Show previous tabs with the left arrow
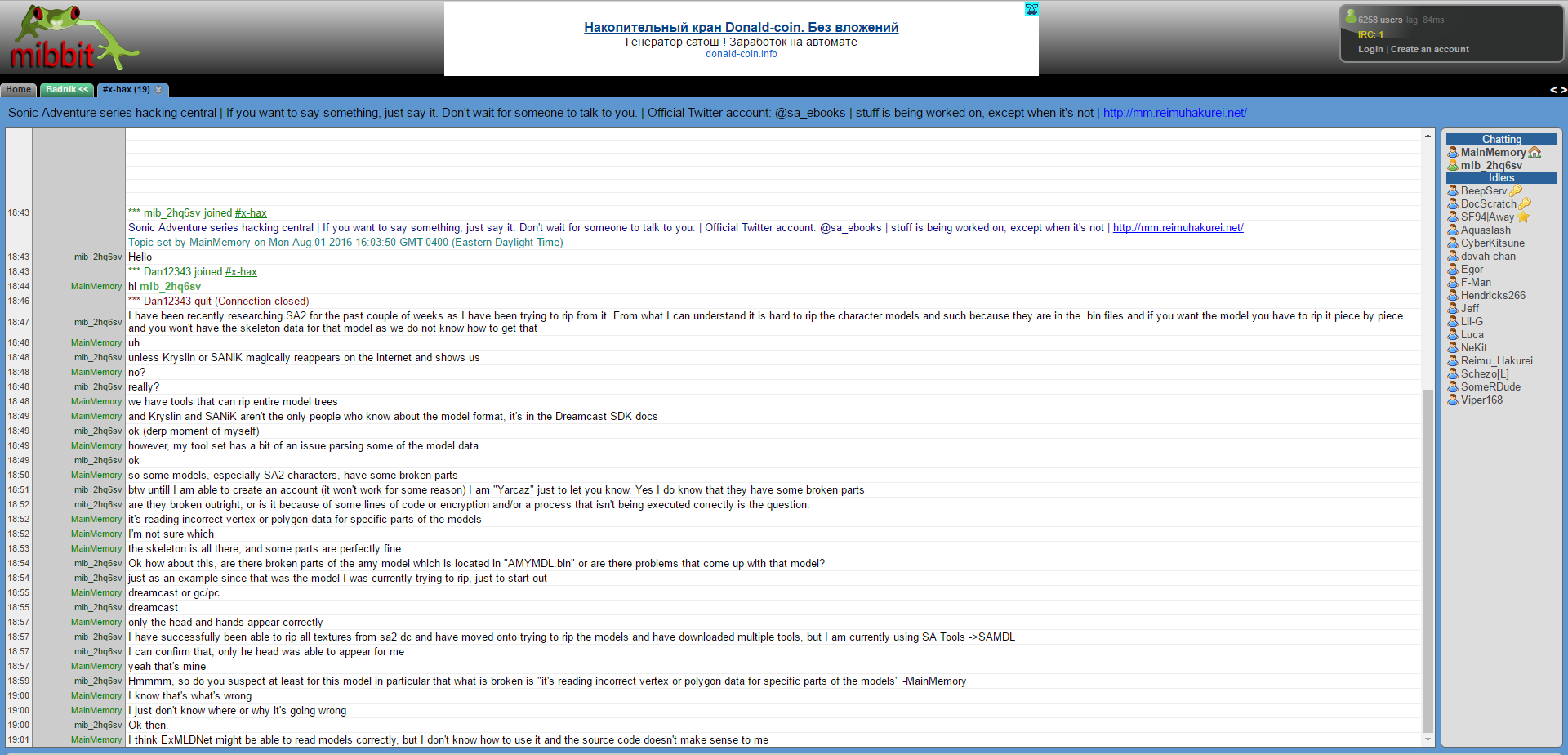The height and width of the screenshot is (755, 1568). pyautogui.click(x=1553, y=90)
